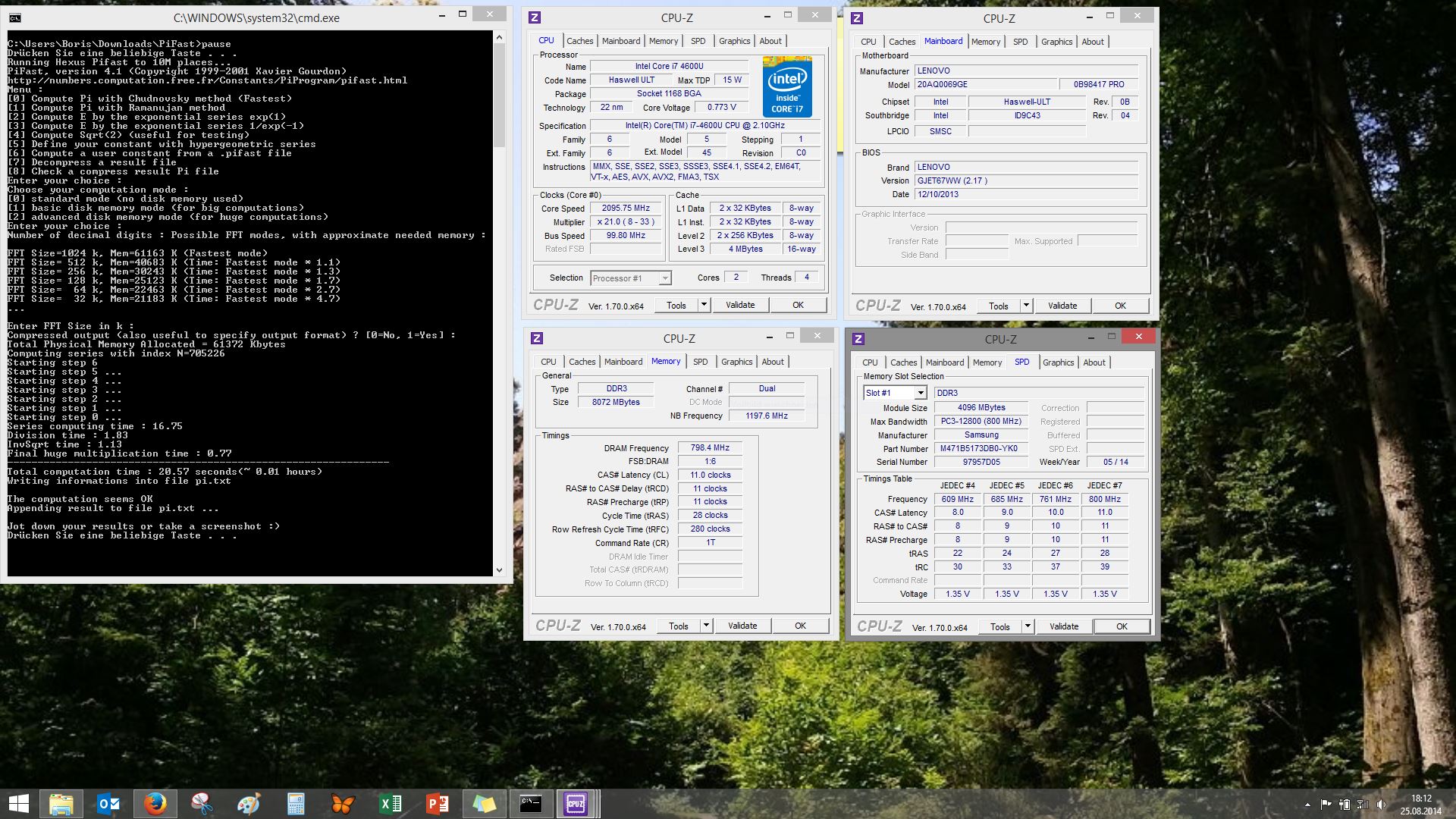The image size is (1456, 819).
Task: Open Graphics tab in the CPU window
Action: coord(735,41)
